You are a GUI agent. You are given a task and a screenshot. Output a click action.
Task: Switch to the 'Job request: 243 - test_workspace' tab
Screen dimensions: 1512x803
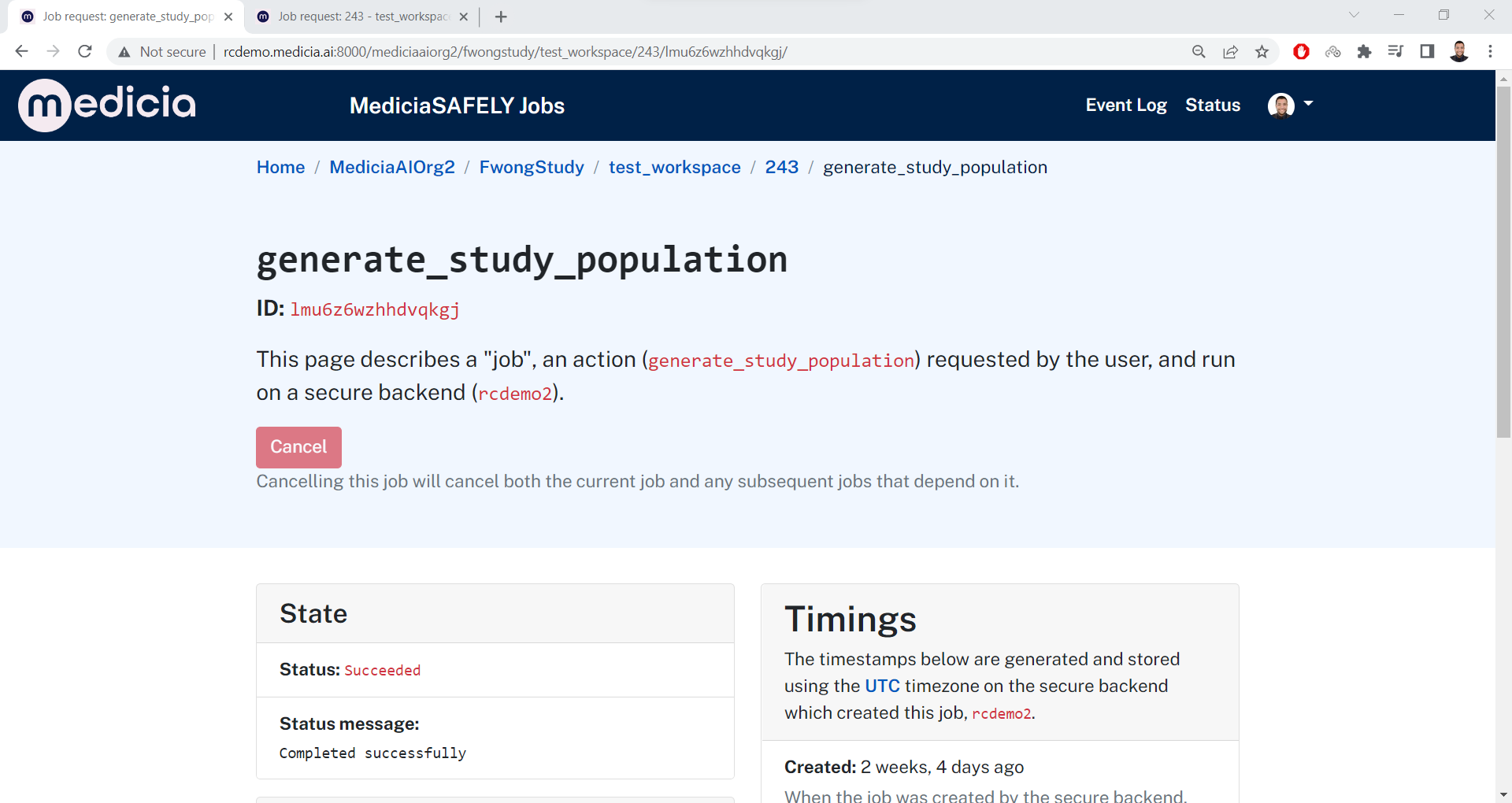[362, 17]
